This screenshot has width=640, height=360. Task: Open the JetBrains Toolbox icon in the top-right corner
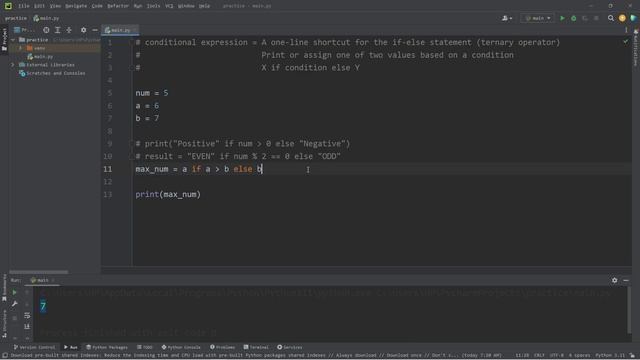(x=633, y=18)
